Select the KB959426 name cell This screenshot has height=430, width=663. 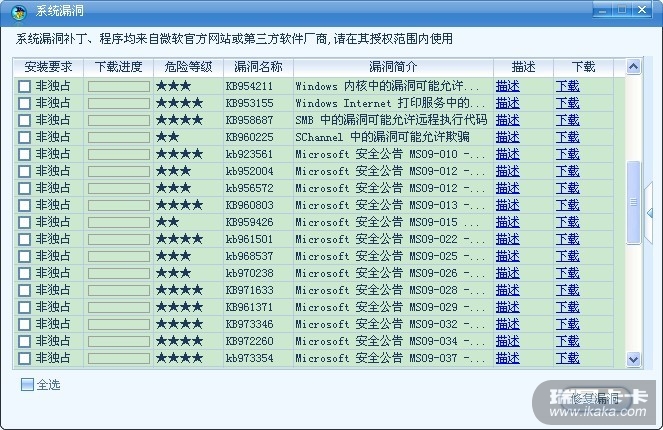point(249,222)
